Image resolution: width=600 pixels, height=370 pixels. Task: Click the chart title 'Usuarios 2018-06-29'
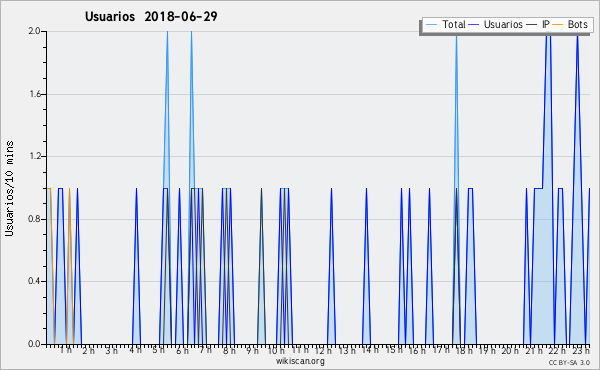click(151, 16)
